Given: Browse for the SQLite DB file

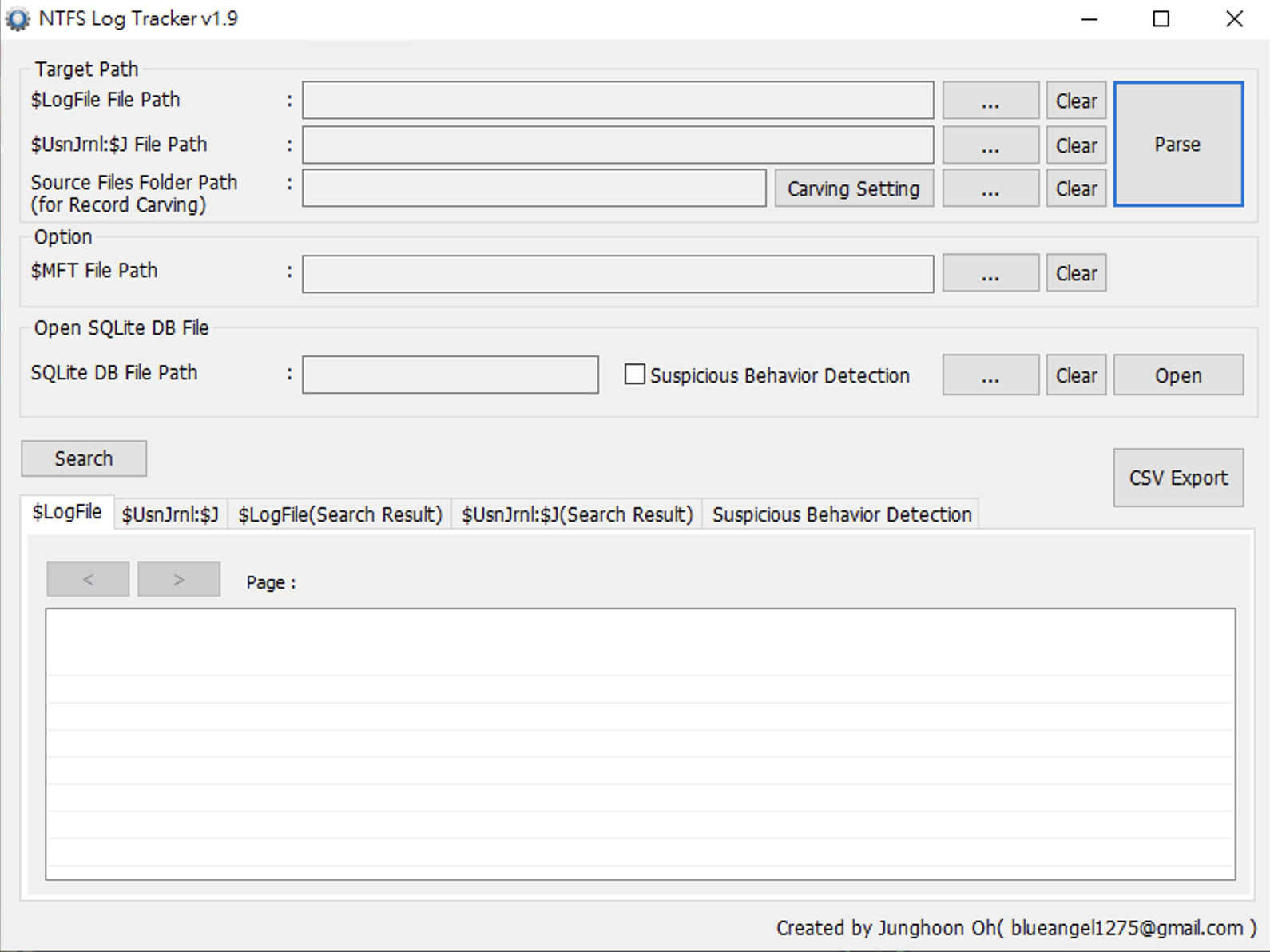Looking at the screenshot, I should [x=990, y=375].
